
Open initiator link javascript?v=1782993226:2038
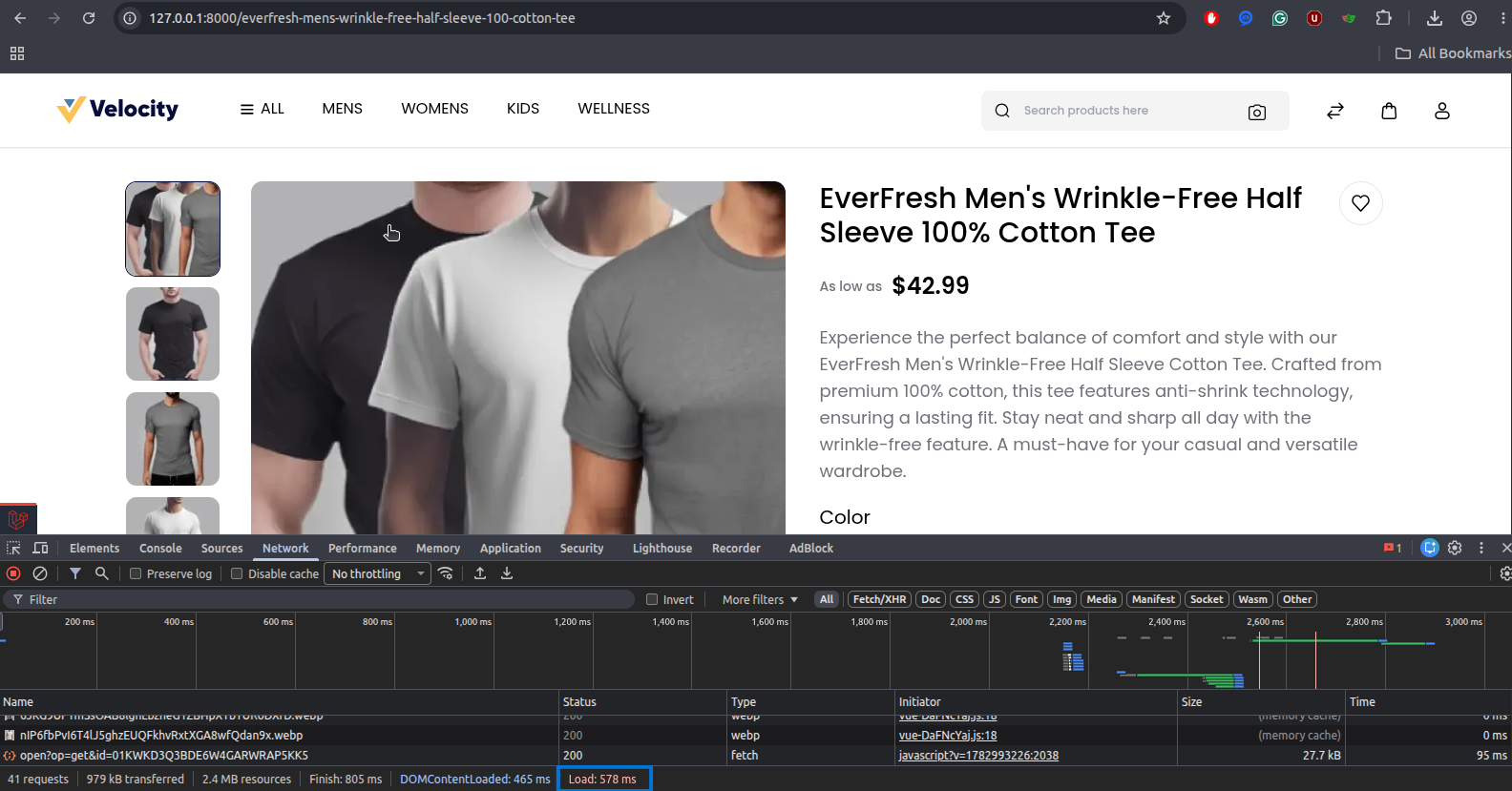click(x=978, y=755)
